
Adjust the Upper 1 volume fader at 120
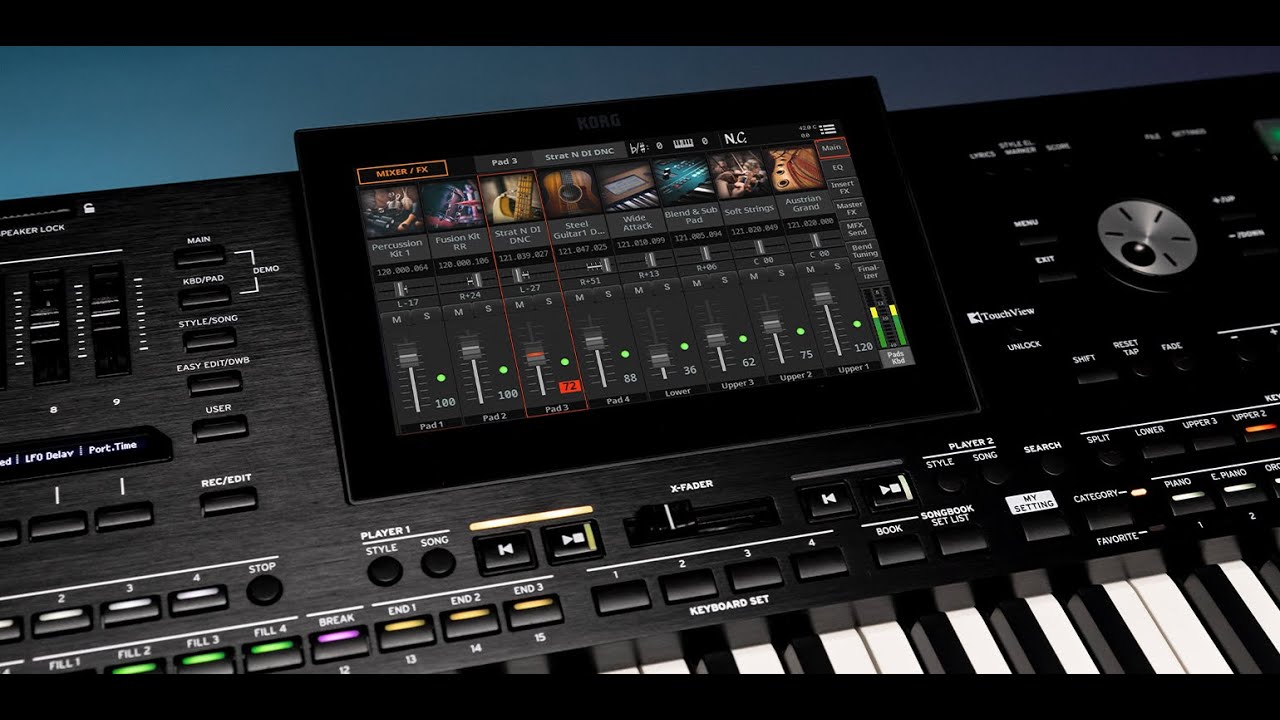point(822,295)
